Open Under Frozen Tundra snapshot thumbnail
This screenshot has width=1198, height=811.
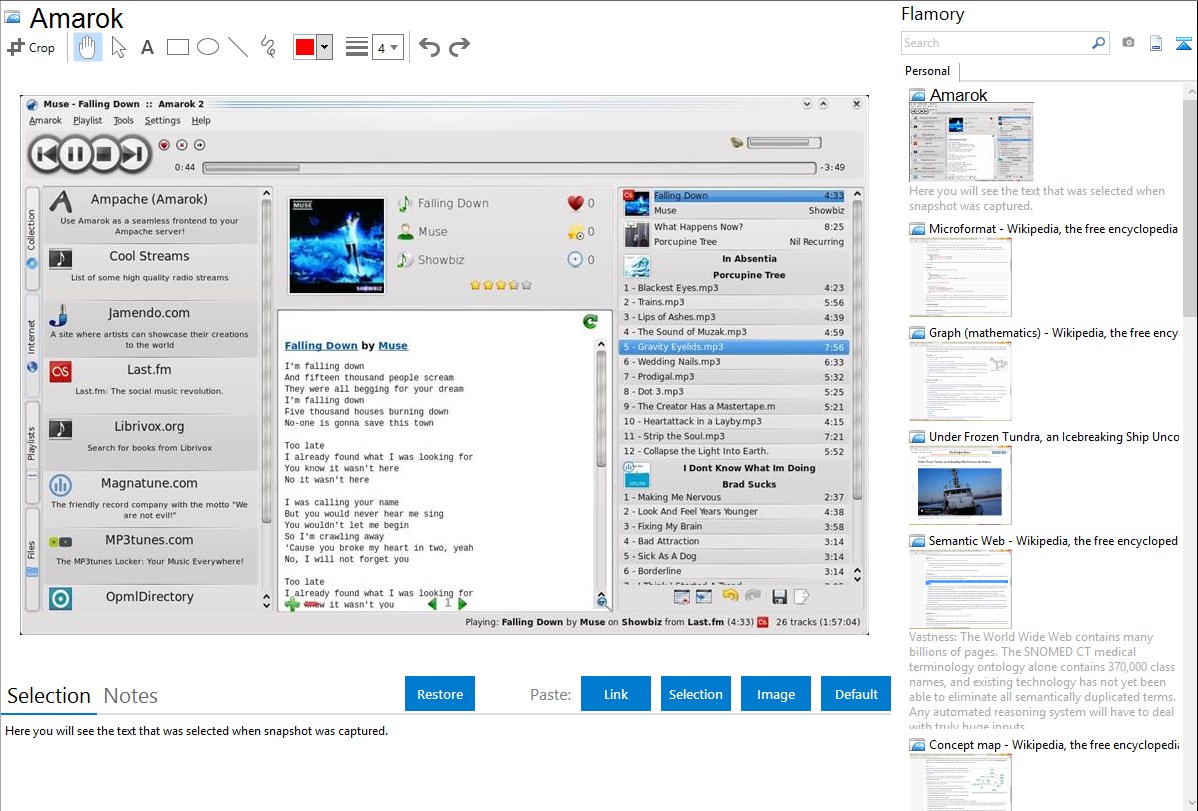pyautogui.click(x=960, y=485)
